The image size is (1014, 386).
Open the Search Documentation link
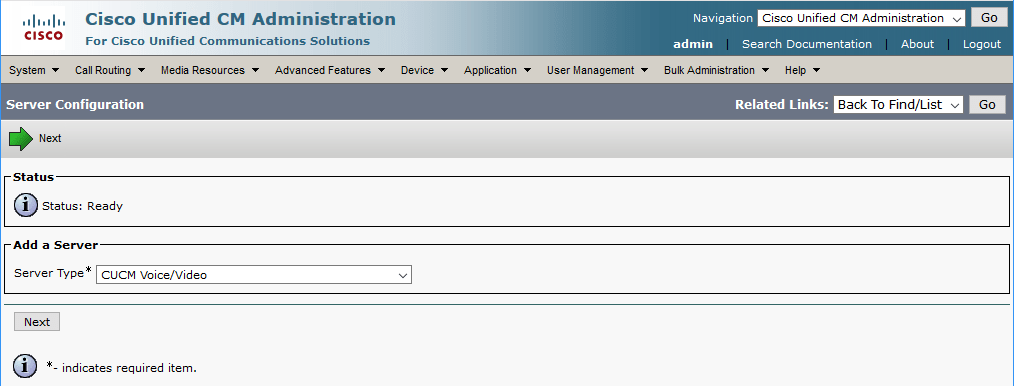point(806,44)
